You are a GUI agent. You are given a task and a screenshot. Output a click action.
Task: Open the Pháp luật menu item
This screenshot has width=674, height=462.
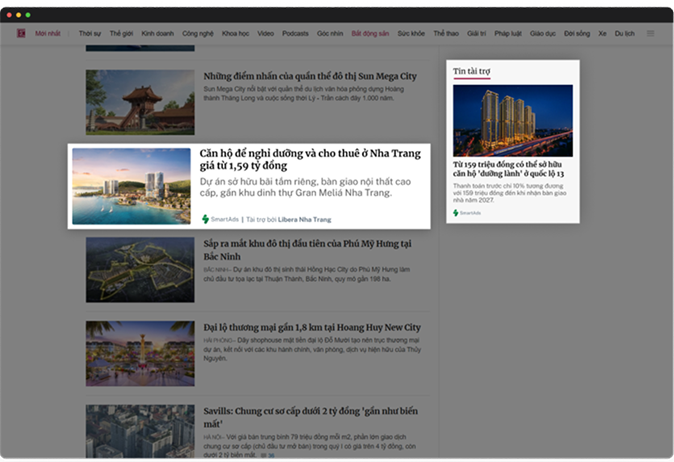(x=508, y=34)
